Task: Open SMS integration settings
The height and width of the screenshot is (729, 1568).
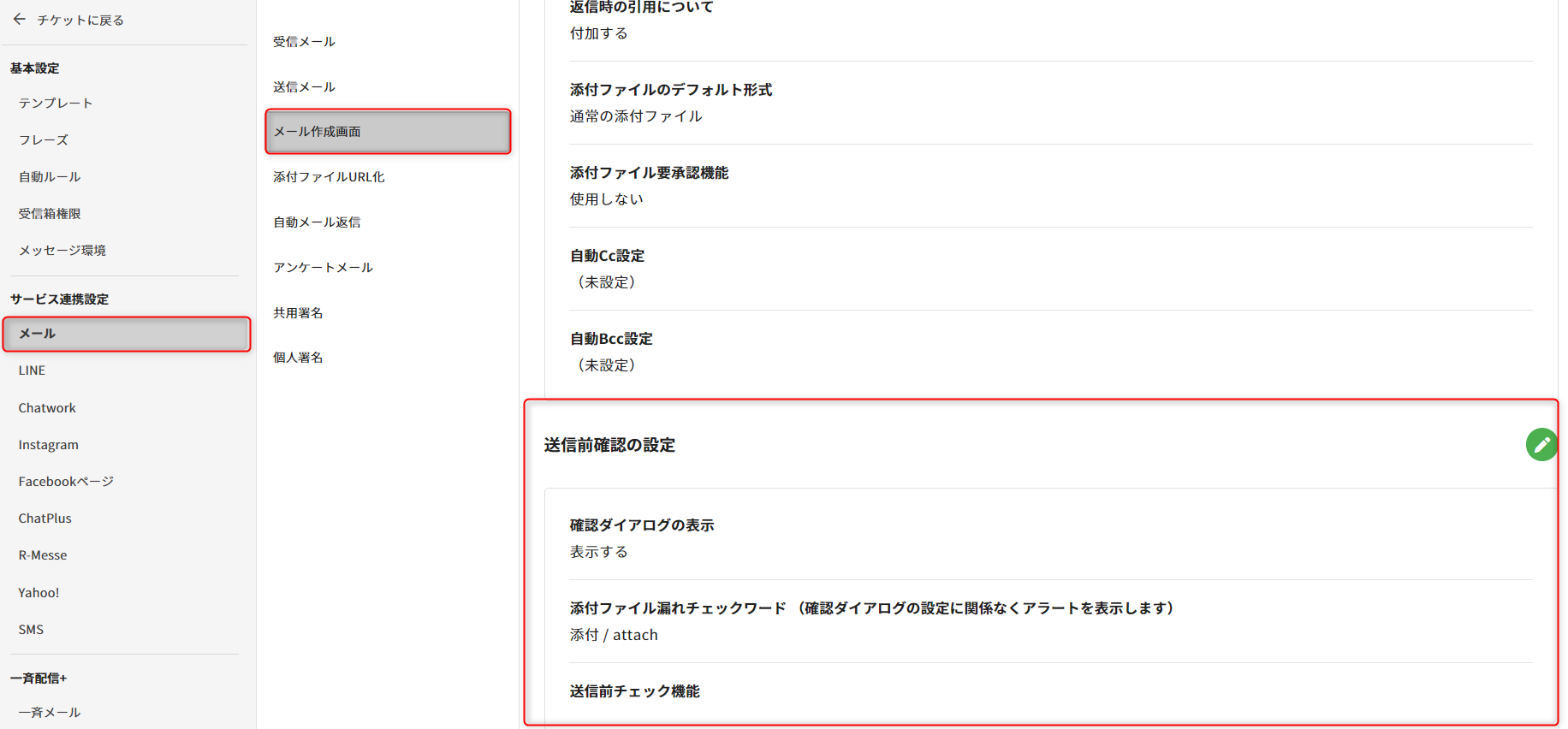Action: click(32, 630)
